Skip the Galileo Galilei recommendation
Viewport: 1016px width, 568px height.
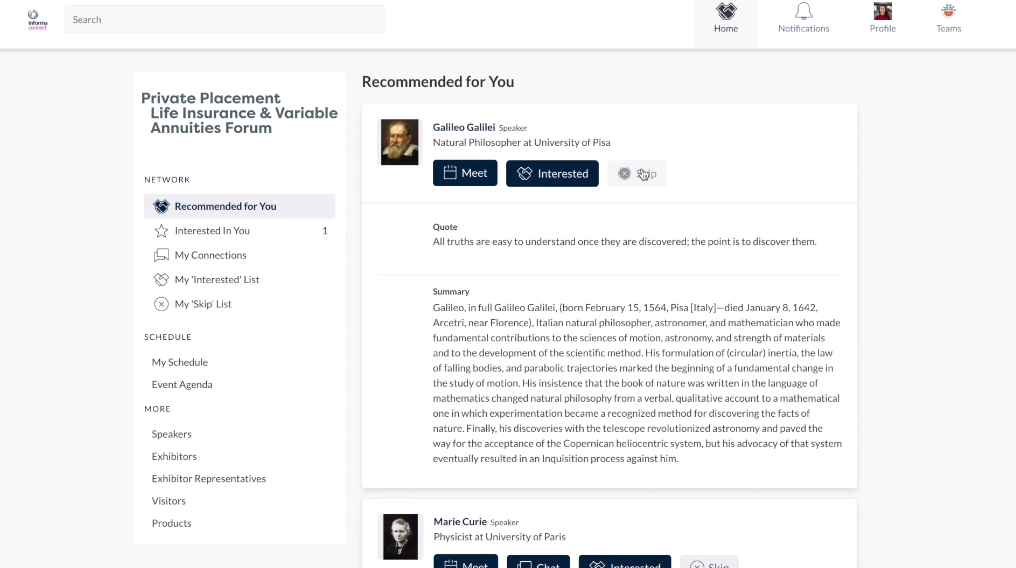click(x=637, y=174)
